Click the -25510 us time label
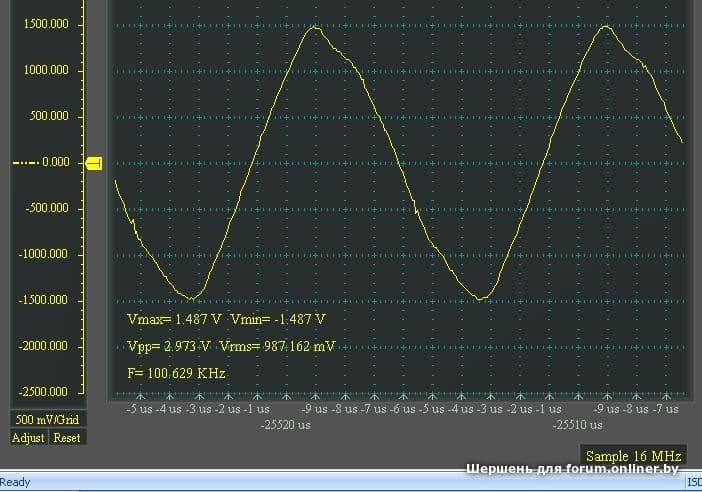This screenshot has width=702, height=492. click(x=578, y=425)
